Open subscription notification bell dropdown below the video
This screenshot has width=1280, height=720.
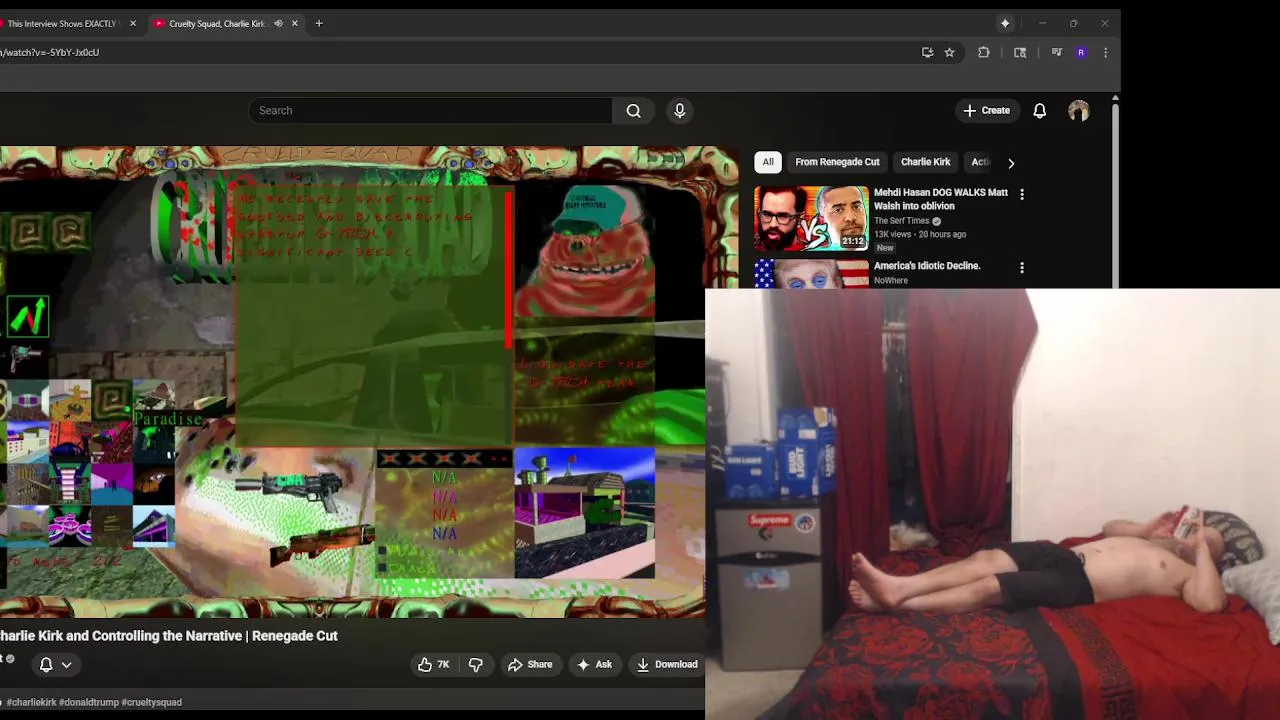[55, 664]
